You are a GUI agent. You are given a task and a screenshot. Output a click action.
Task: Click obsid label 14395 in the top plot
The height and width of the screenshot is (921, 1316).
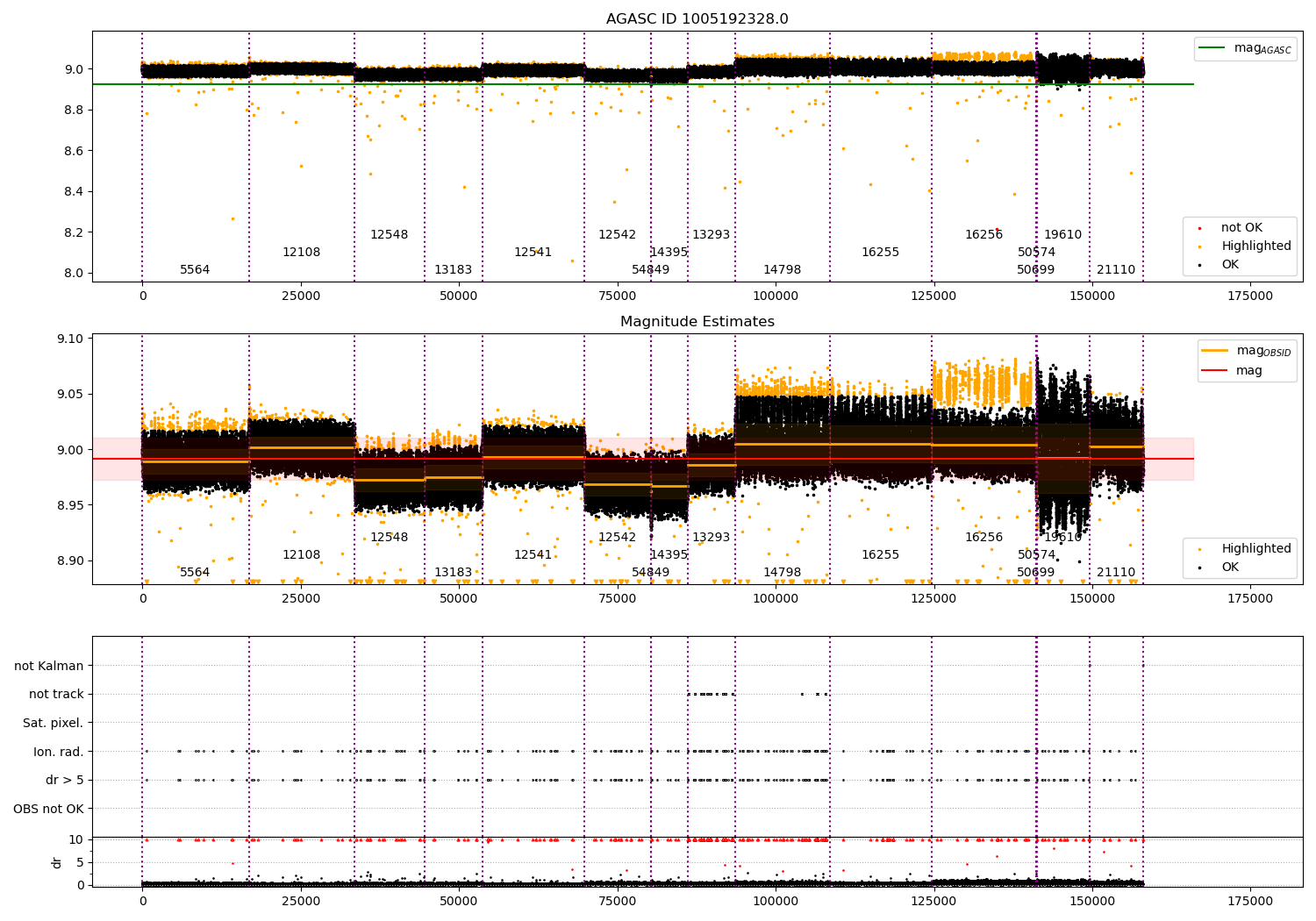pos(669,253)
